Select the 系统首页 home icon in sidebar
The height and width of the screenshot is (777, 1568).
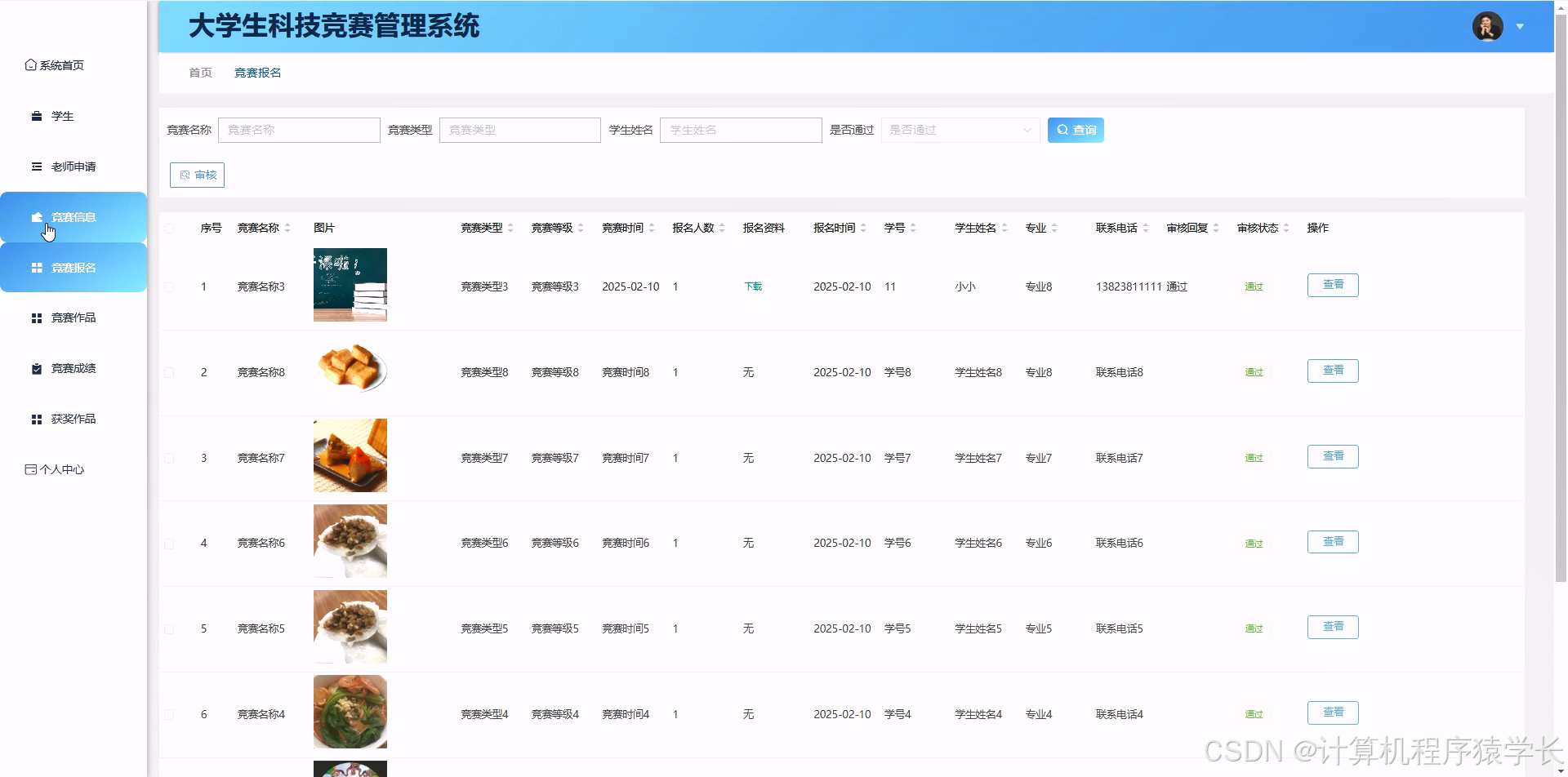pos(30,64)
